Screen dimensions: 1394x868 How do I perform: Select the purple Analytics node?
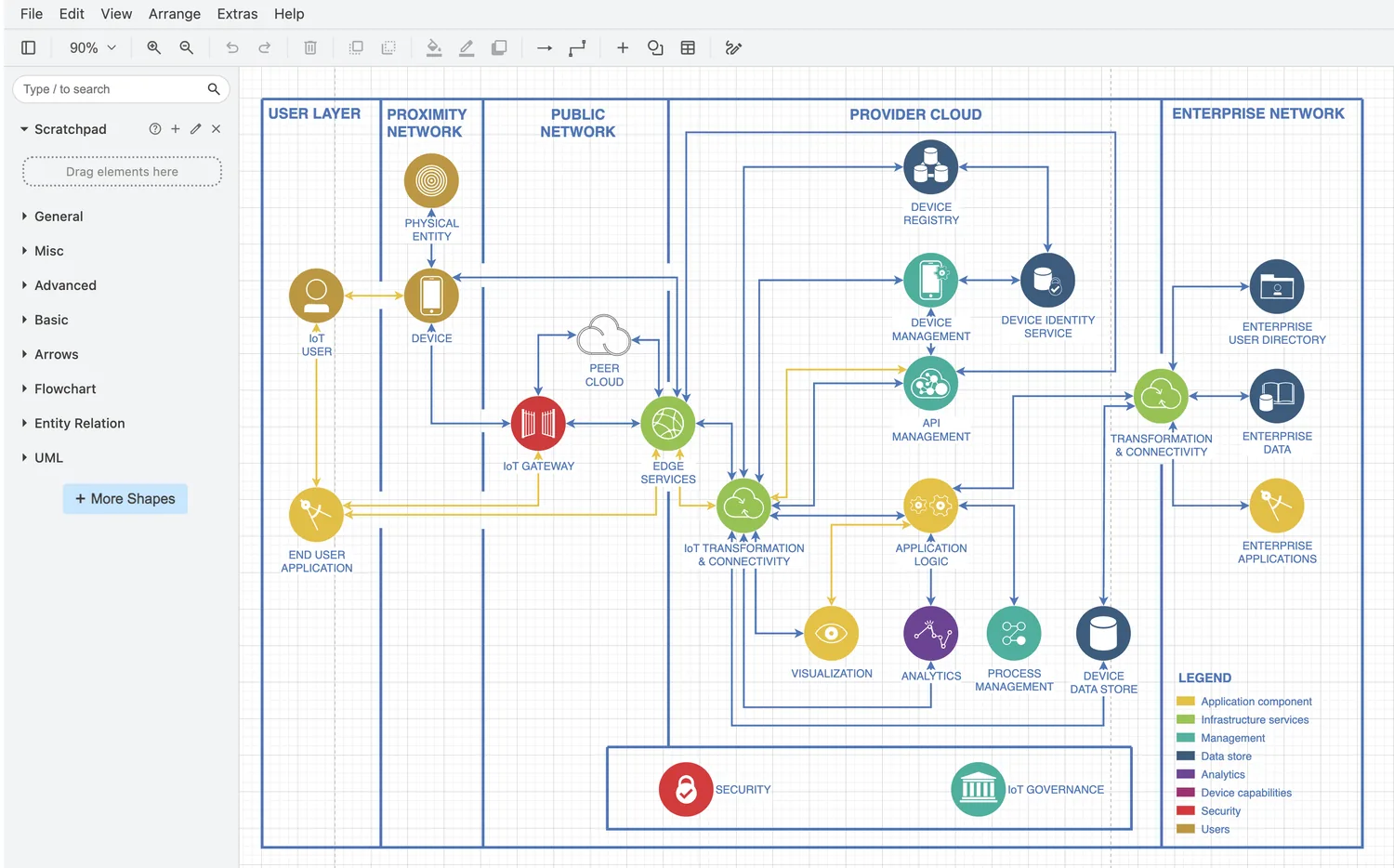pyautogui.click(x=930, y=634)
